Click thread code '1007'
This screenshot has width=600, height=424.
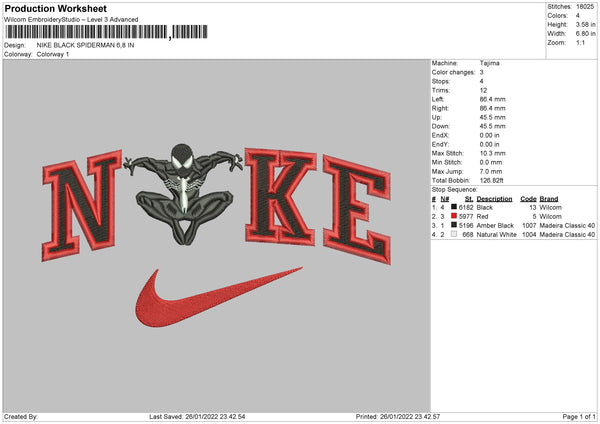[529, 225]
